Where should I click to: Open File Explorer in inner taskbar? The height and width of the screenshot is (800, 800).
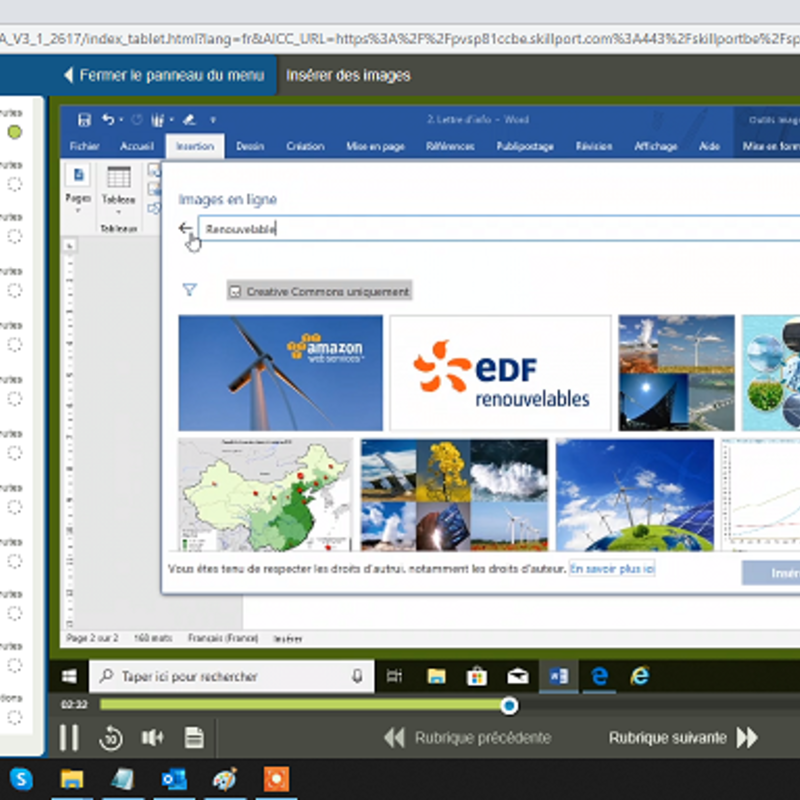click(x=436, y=677)
